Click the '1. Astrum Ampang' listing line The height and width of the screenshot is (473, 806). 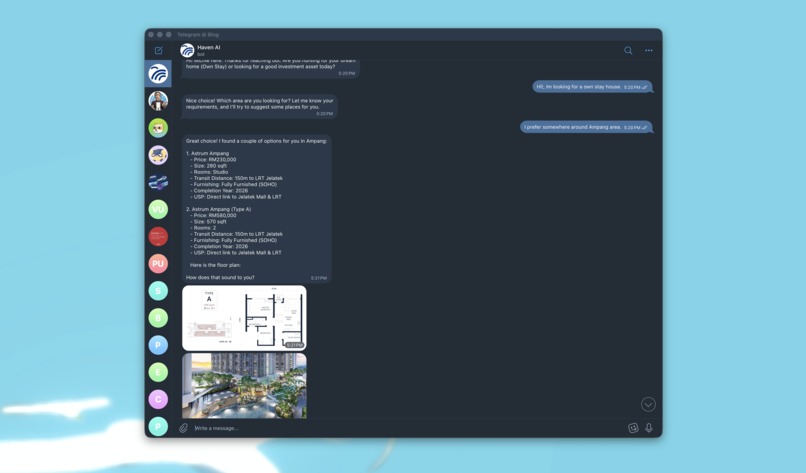pyautogui.click(x=207, y=153)
